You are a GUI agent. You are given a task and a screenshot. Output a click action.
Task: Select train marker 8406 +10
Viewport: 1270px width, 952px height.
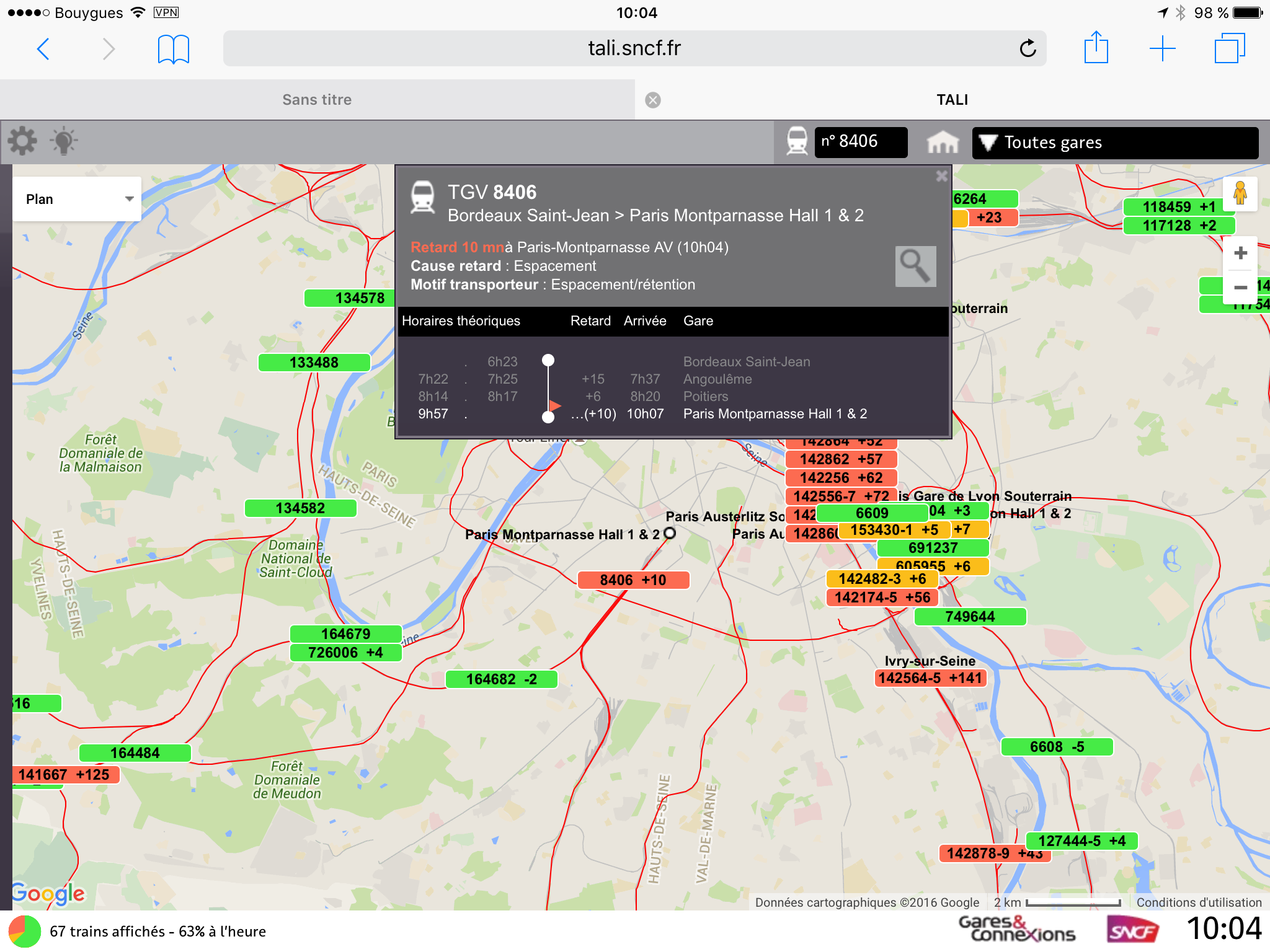pyautogui.click(x=633, y=580)
